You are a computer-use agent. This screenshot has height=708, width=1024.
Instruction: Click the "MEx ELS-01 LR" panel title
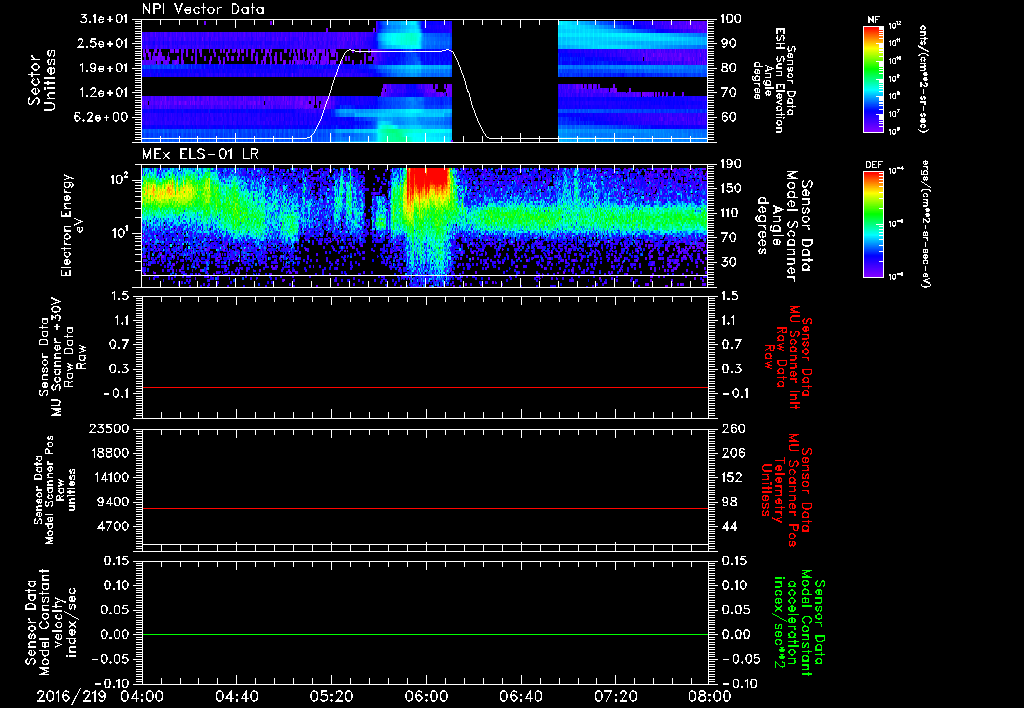coord(200,155)
